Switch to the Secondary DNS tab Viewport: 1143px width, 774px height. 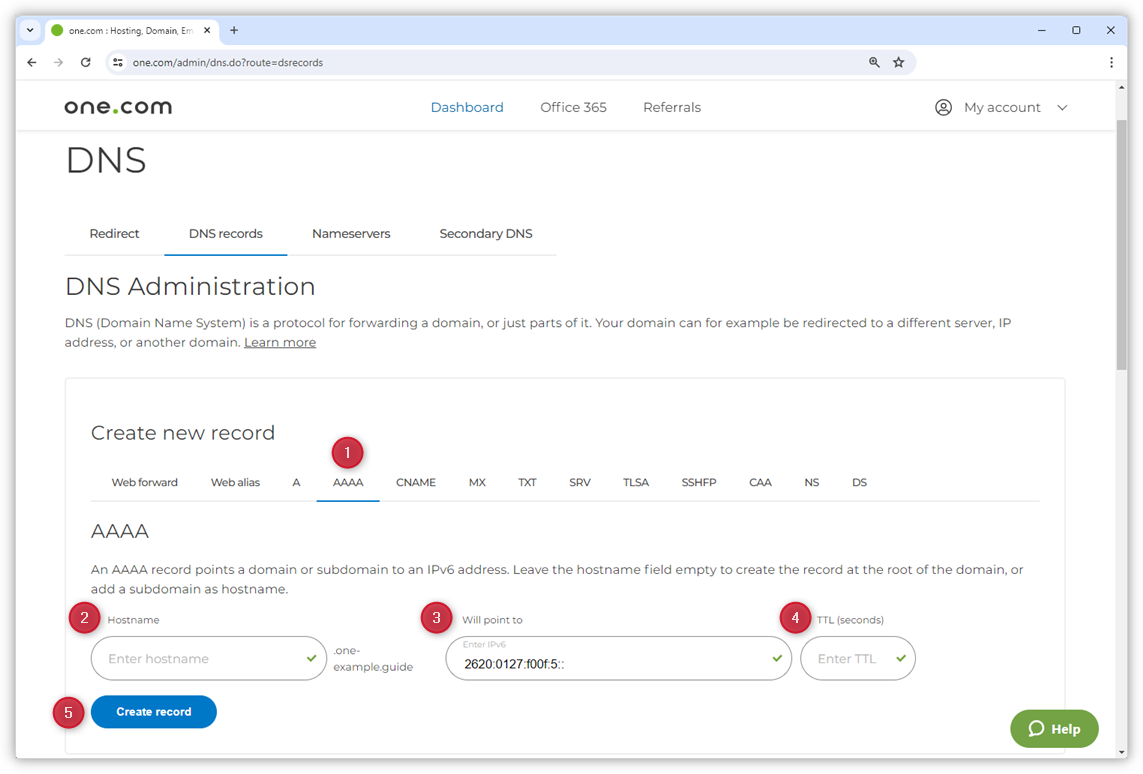click(486, 233)
